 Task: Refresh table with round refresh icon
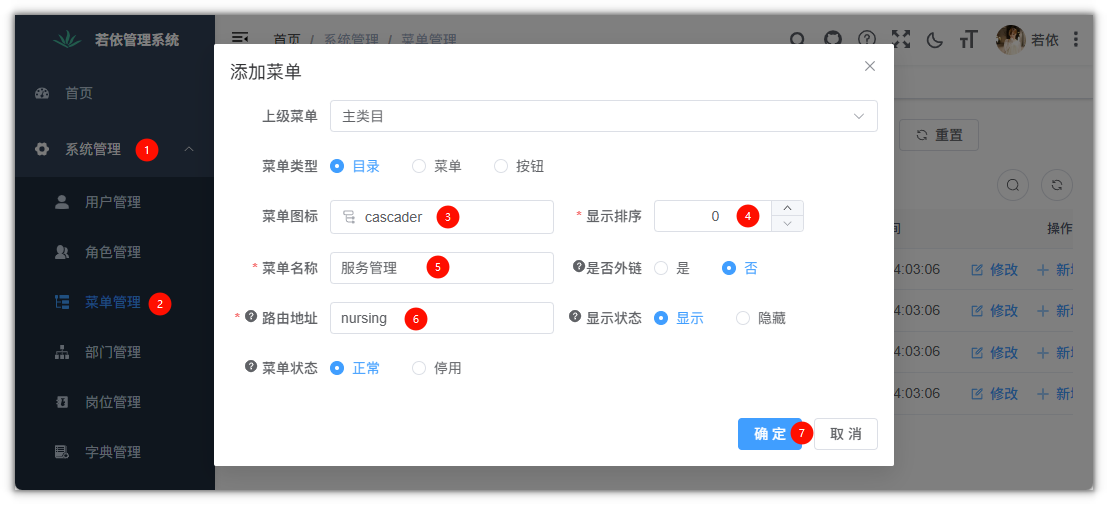pyautogui.click(x=1057, y=185)
